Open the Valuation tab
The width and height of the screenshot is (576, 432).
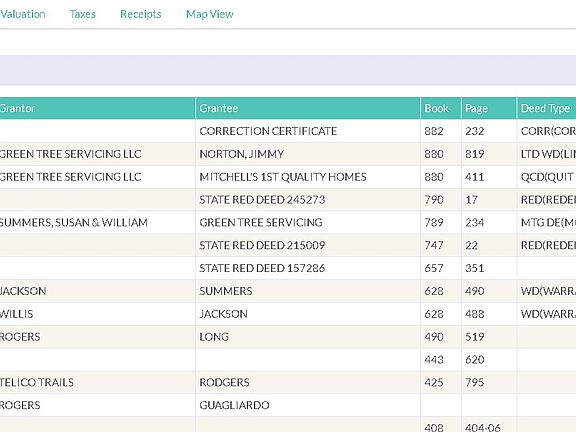[22, 14]
